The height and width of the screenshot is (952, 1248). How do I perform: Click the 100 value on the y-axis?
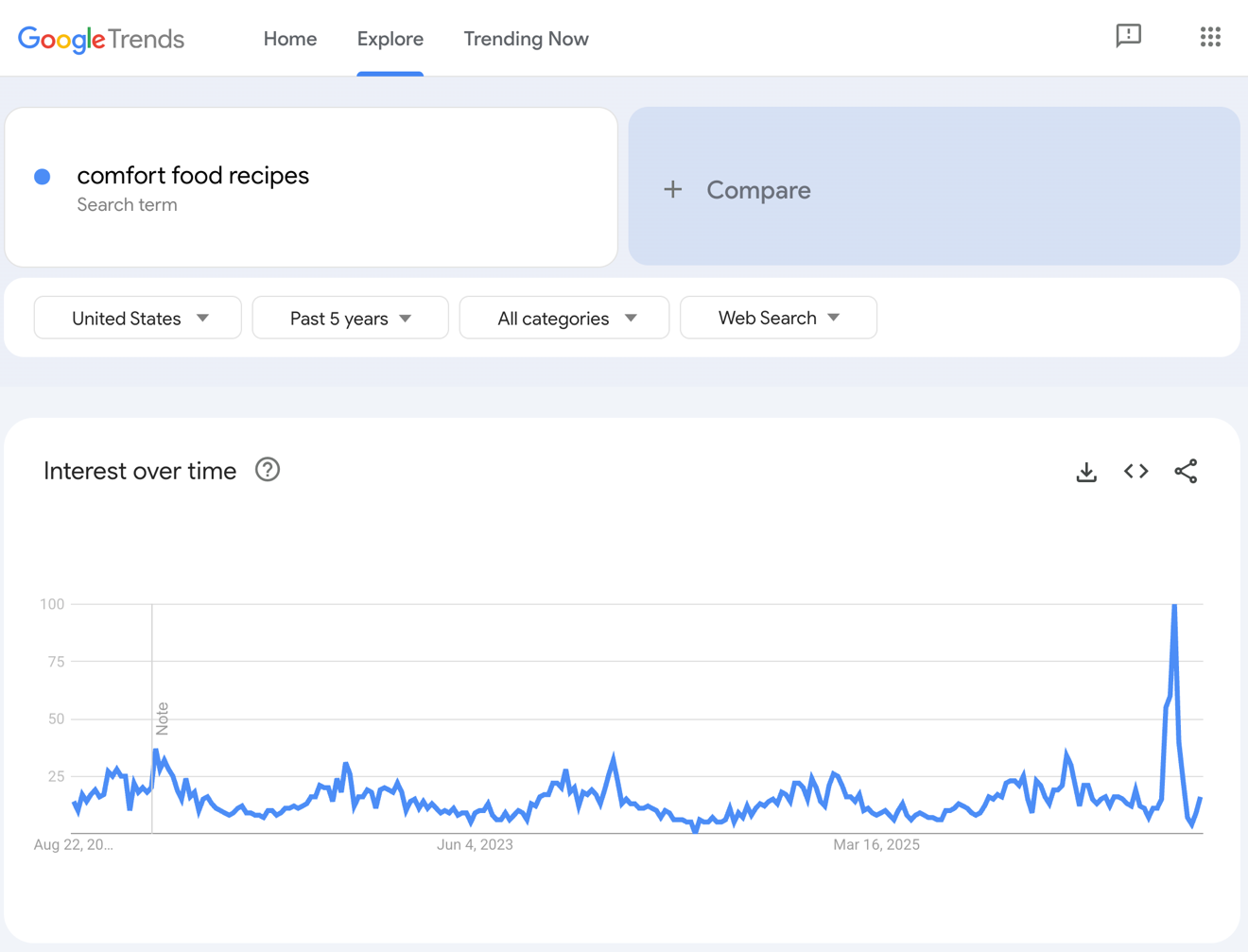click(52, 604)
